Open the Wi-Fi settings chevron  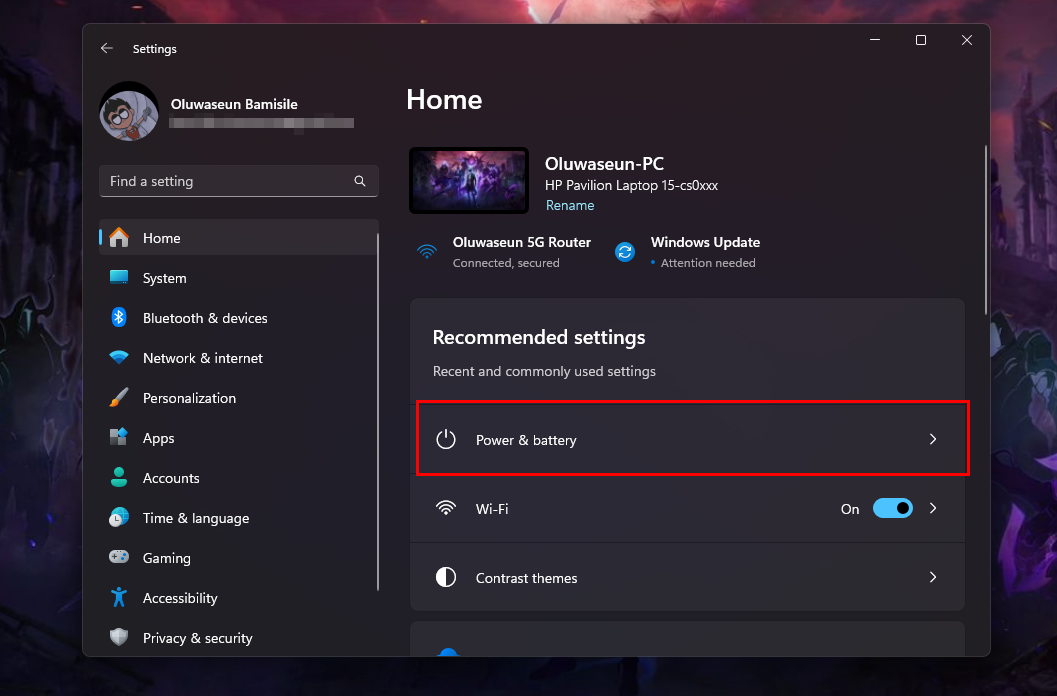coord(932,508)
